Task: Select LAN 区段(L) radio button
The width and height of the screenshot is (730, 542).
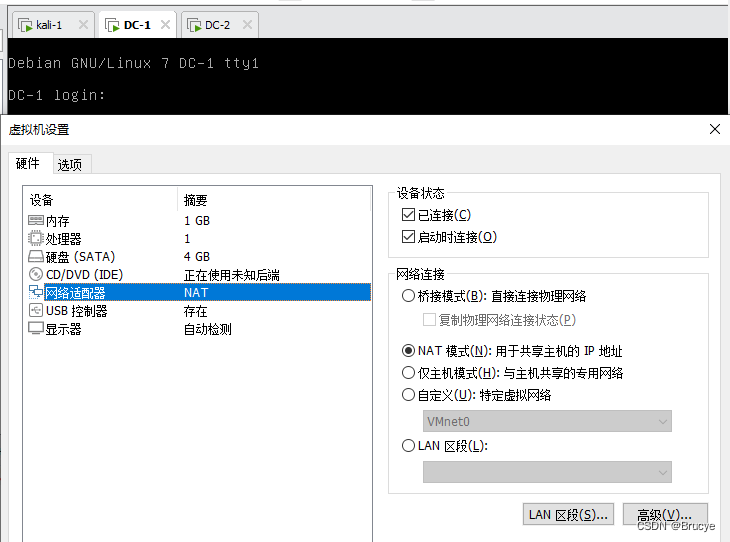Action: [408, 446]
